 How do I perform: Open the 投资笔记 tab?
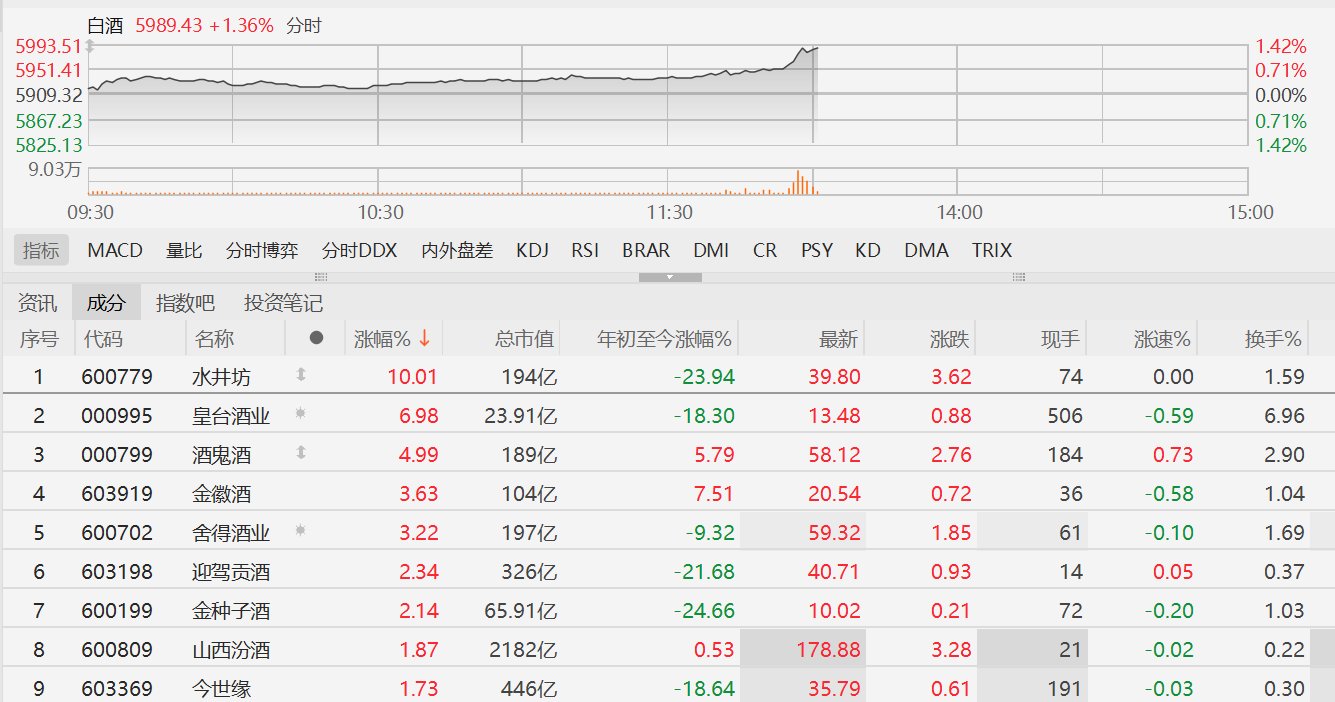283,303
